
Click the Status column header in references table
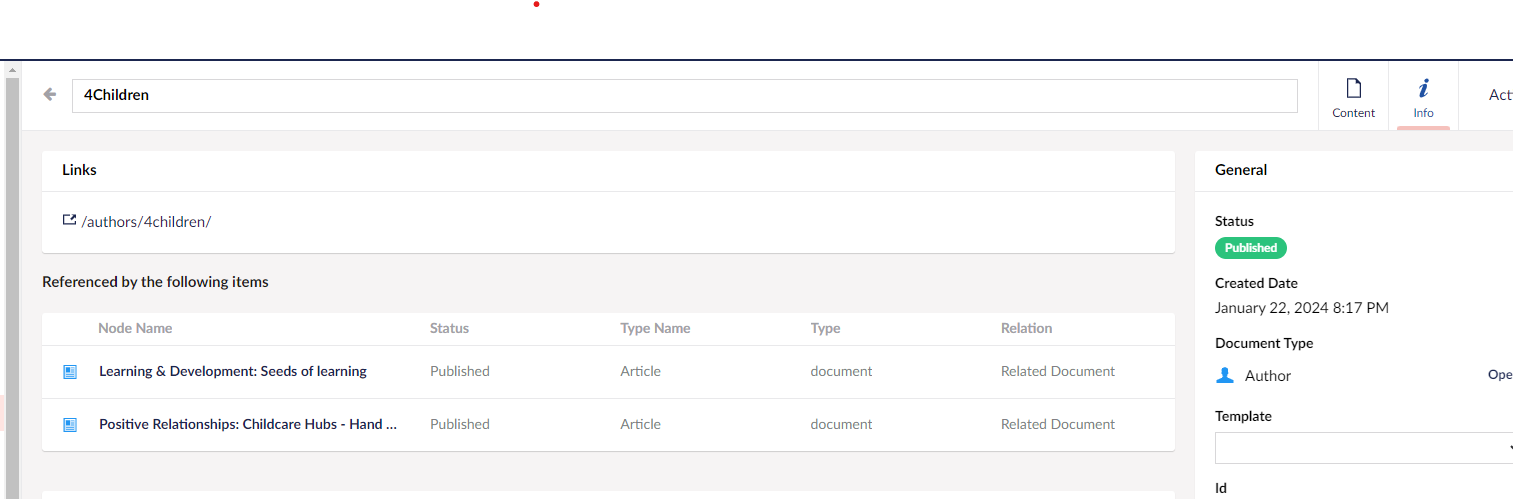pyautogui.click(x=449, y=328)
